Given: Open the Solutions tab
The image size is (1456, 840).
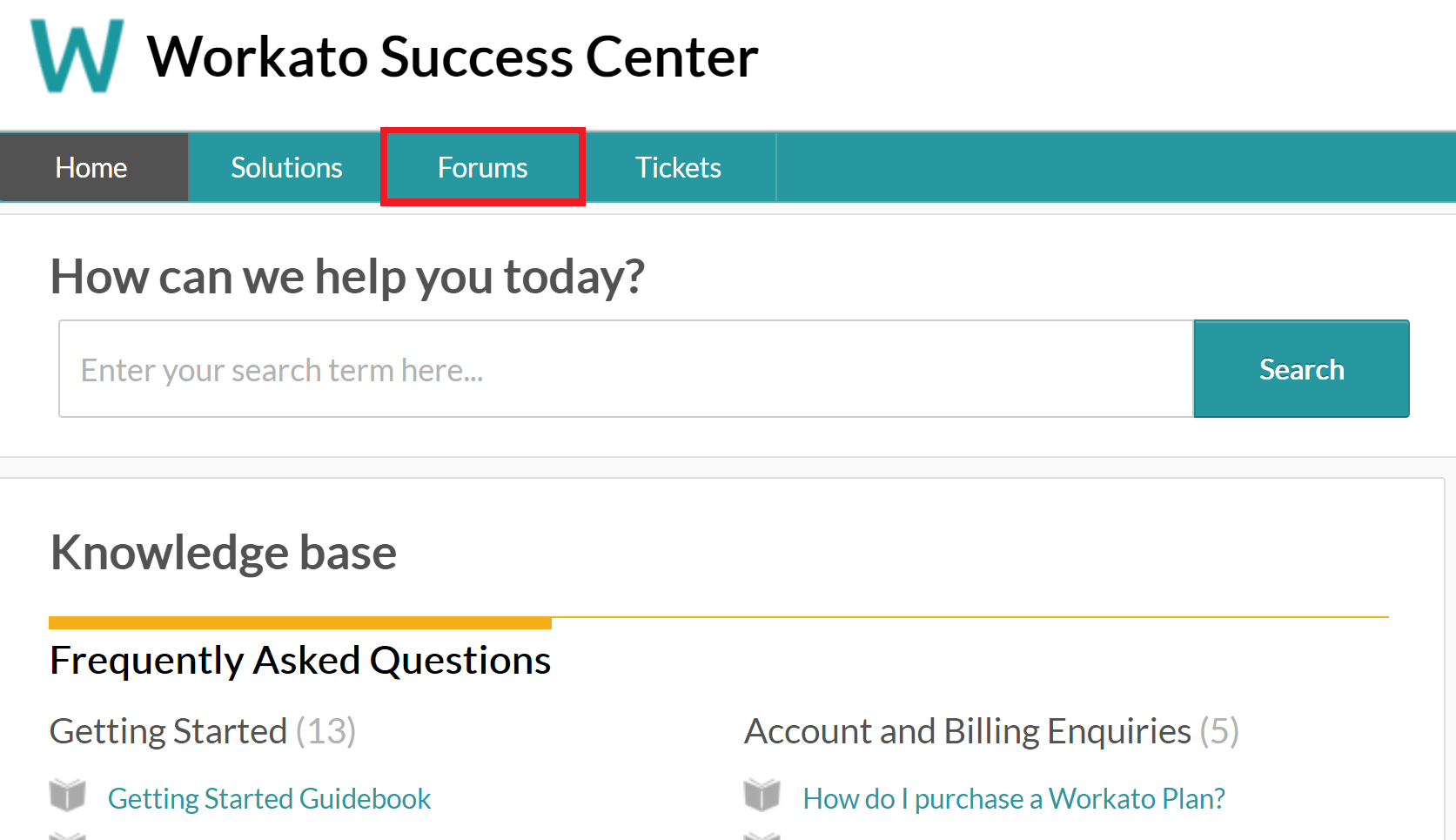Looking at the screenshot, I should [286, 167].
